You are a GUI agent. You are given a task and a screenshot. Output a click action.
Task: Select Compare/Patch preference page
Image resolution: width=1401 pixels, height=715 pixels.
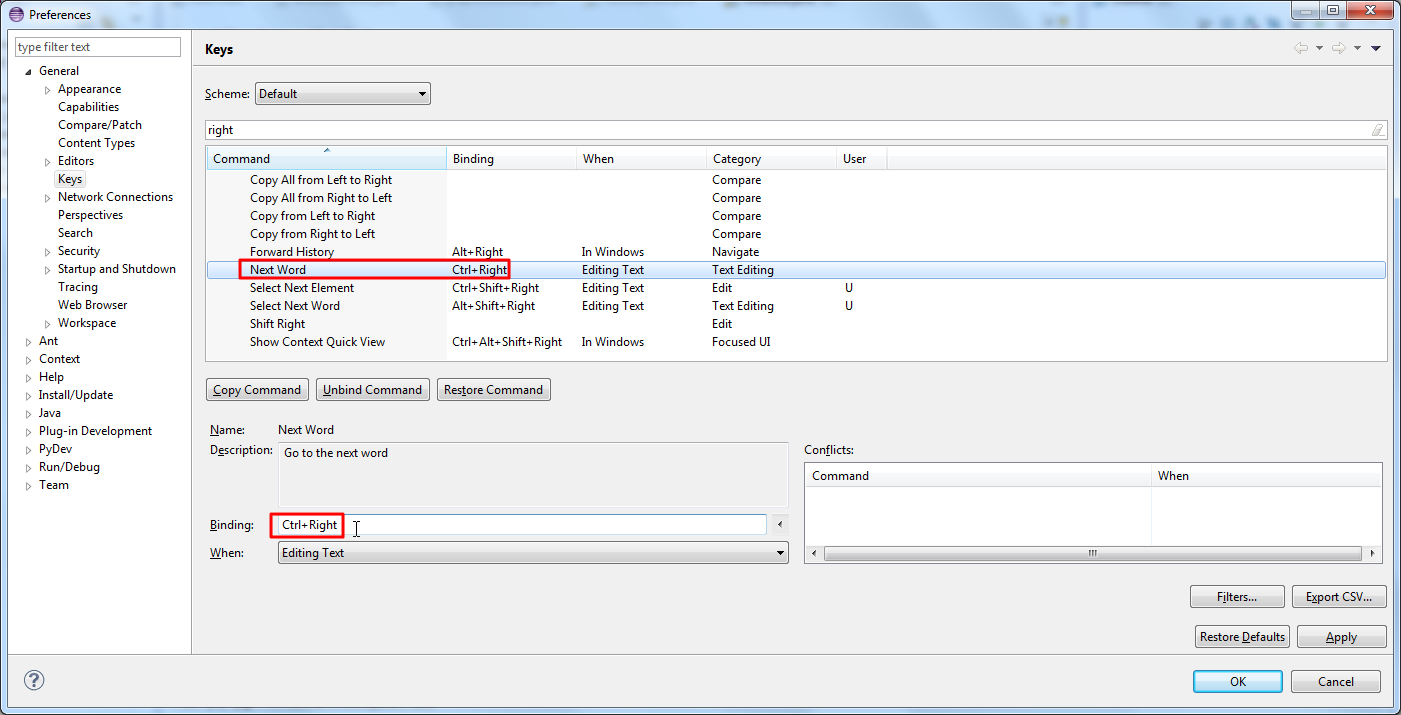coord(100,125)
